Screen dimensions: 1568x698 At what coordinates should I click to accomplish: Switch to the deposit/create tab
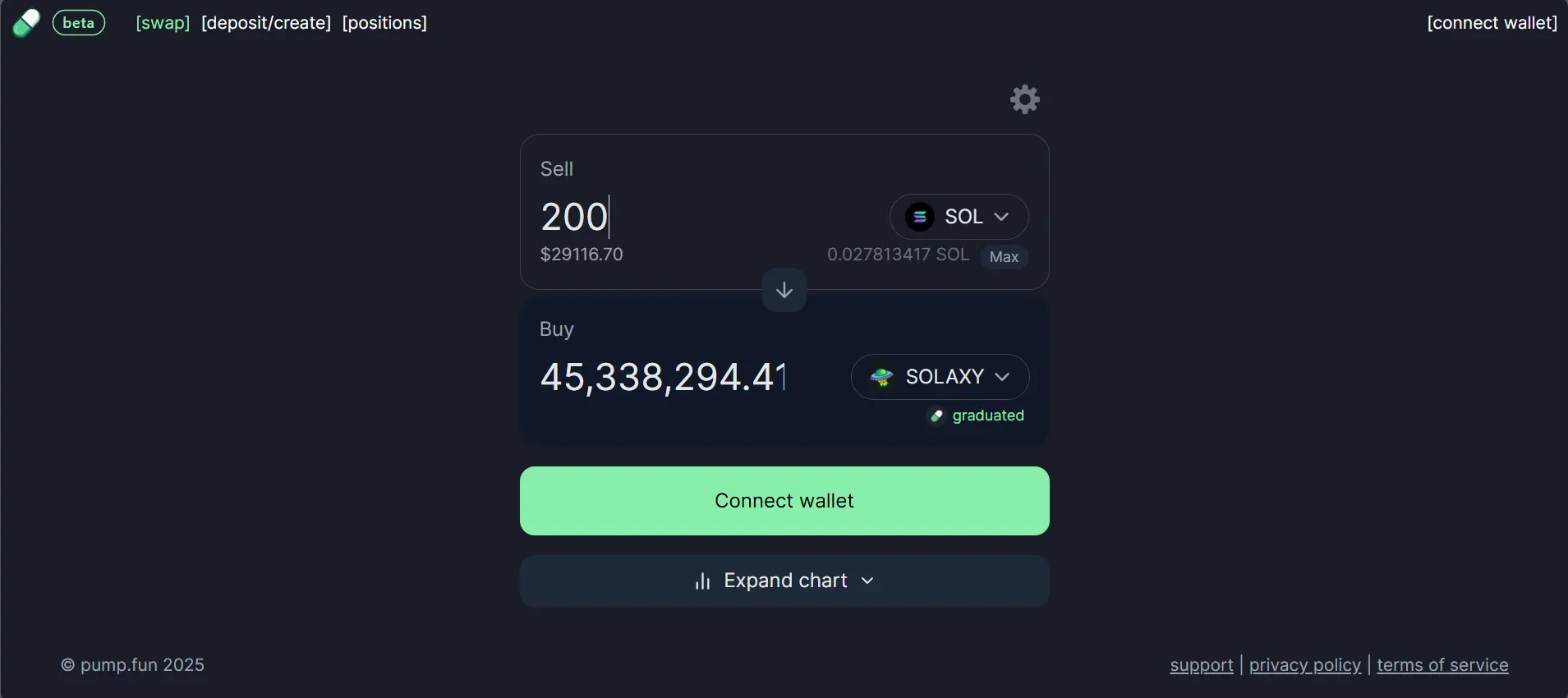click(x=267, y=23)
